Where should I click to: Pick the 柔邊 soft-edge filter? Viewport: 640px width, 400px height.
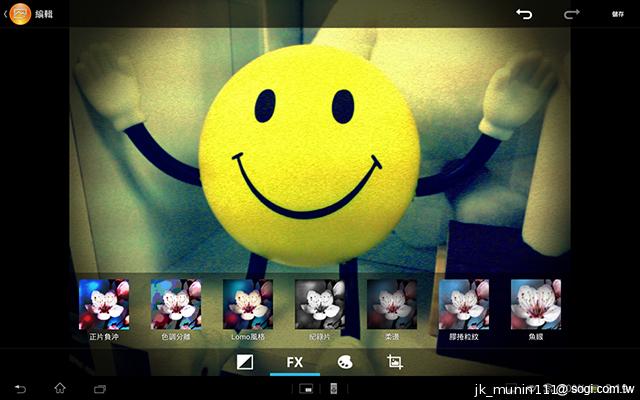(x=392, y=304)
